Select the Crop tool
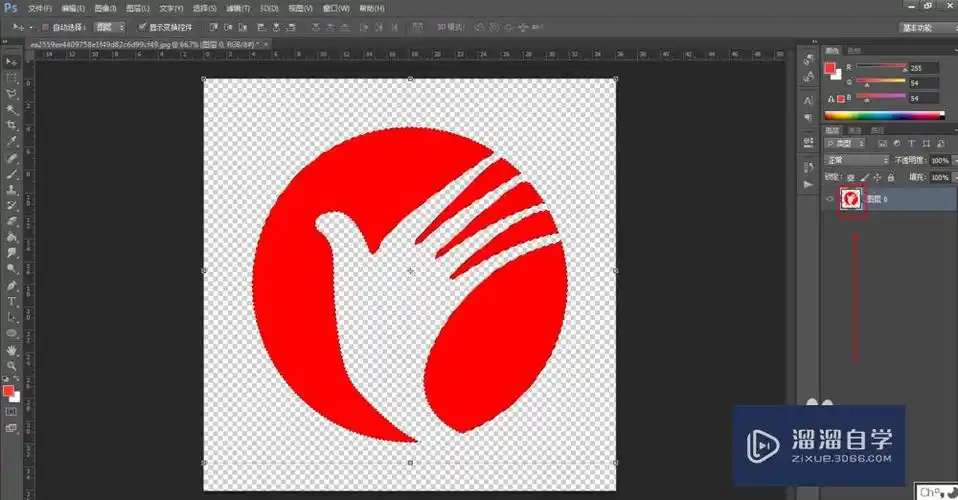 pyautogui.click(x=12, y=125)
